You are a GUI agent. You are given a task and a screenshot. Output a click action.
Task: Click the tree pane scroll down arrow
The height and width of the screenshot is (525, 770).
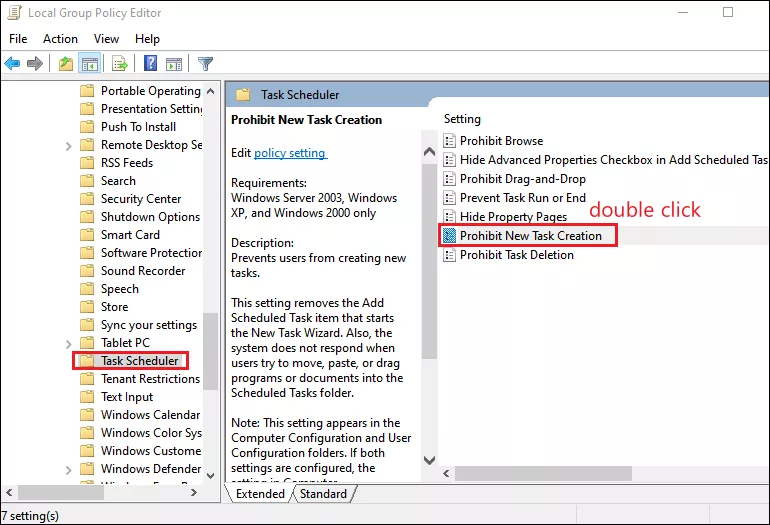tap(211, 475)
